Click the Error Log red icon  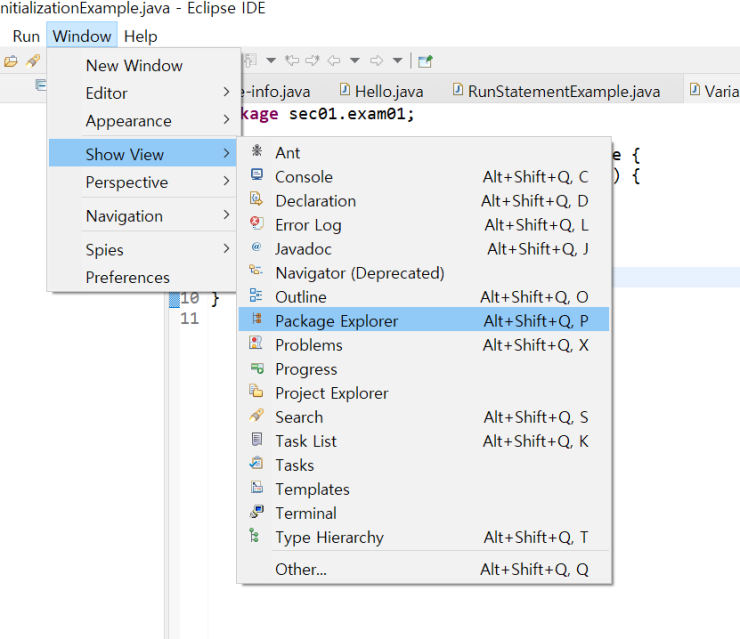pos(256,223)
